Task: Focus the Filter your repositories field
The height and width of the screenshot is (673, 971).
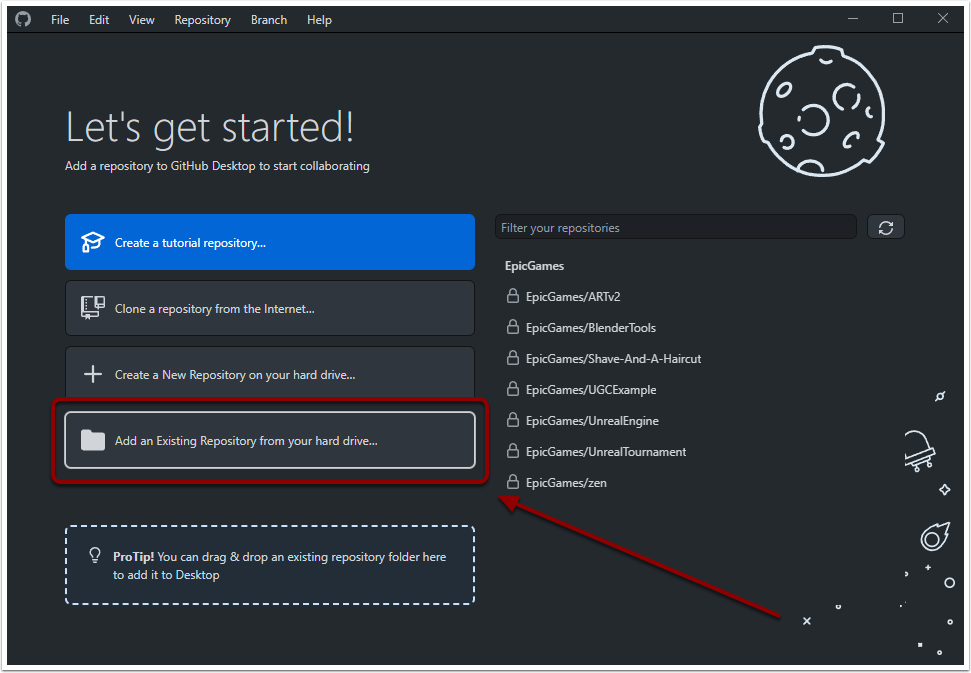Action: (x=676, y=227)
